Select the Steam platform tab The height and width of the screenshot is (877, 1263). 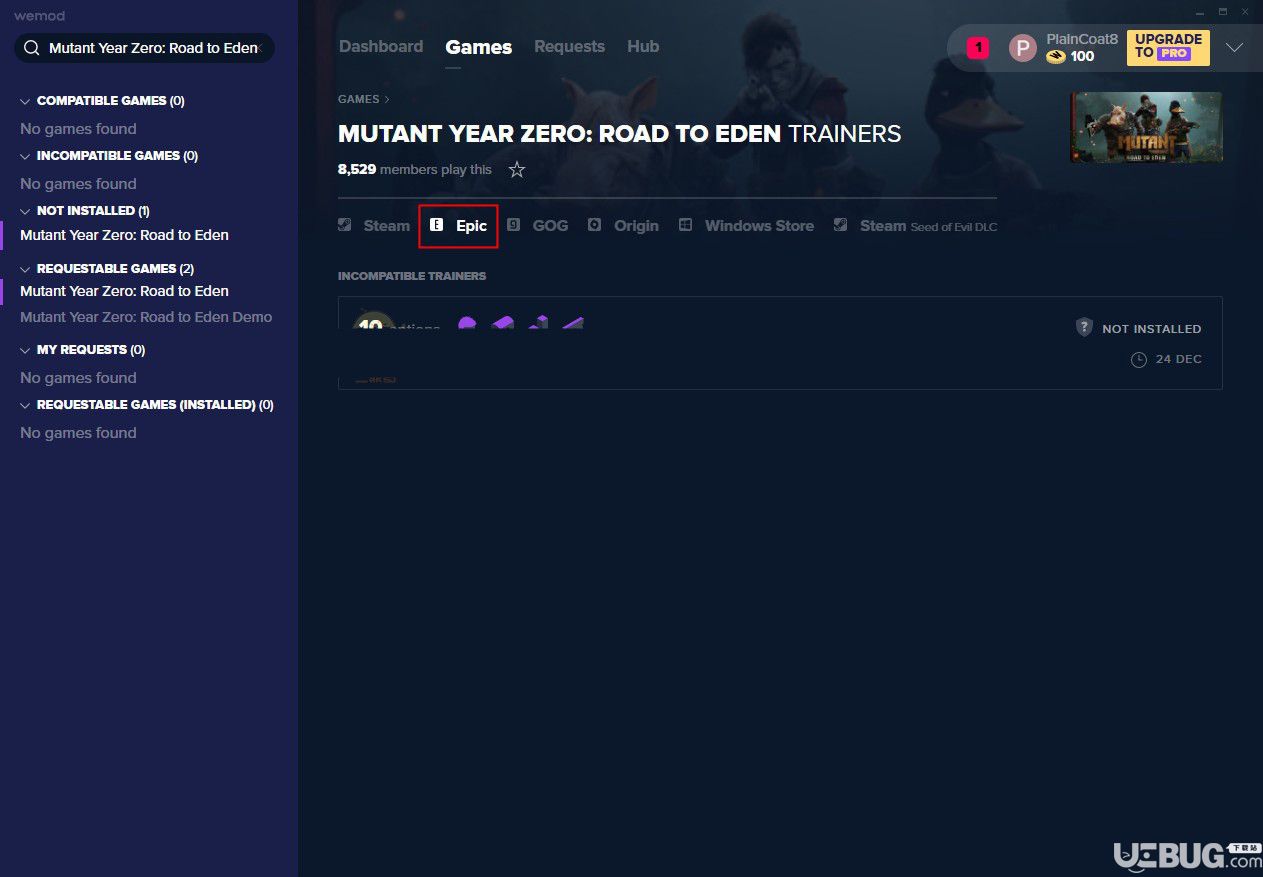coord(374,226)
